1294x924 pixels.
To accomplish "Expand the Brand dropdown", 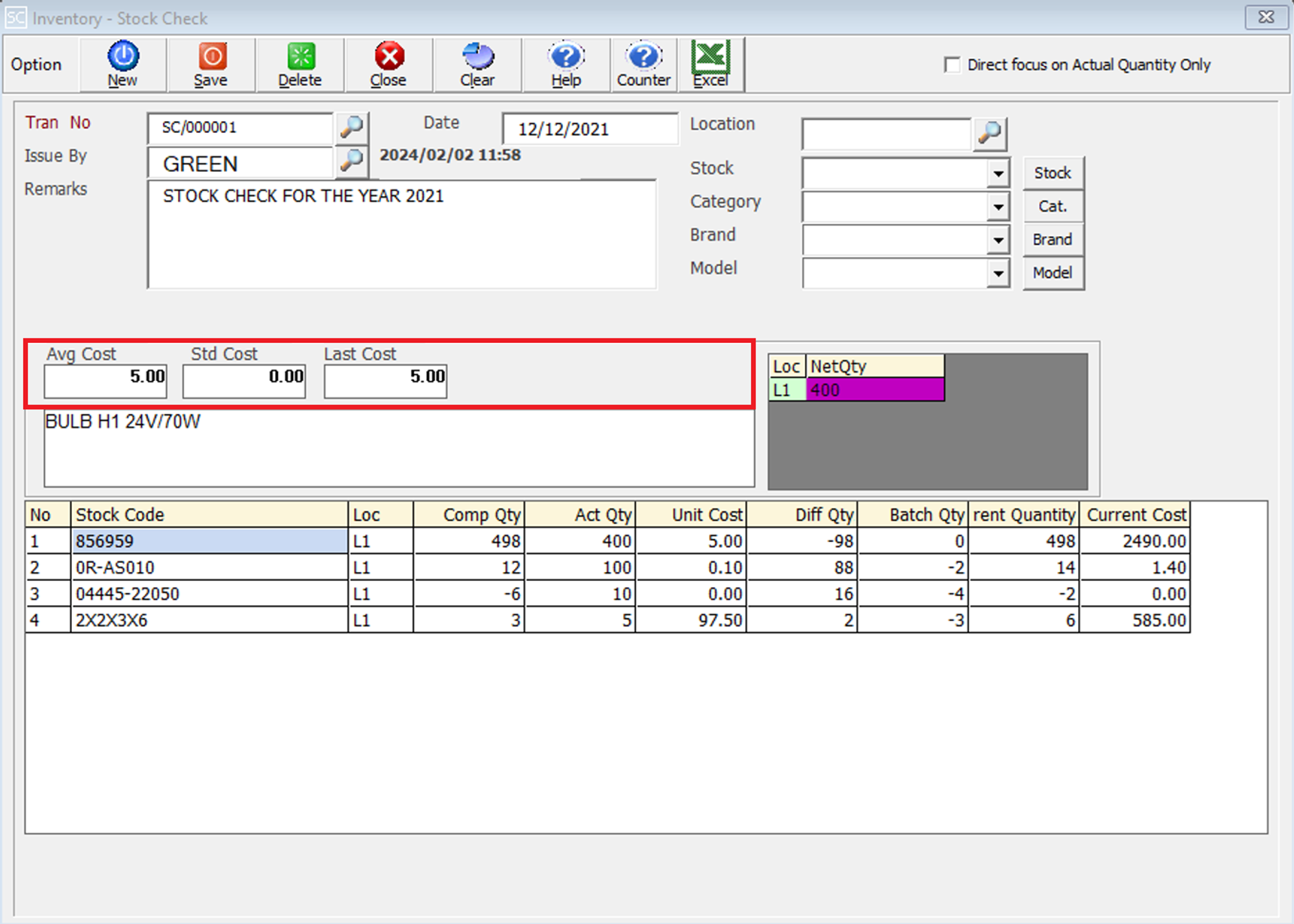I will coord(998,240).
